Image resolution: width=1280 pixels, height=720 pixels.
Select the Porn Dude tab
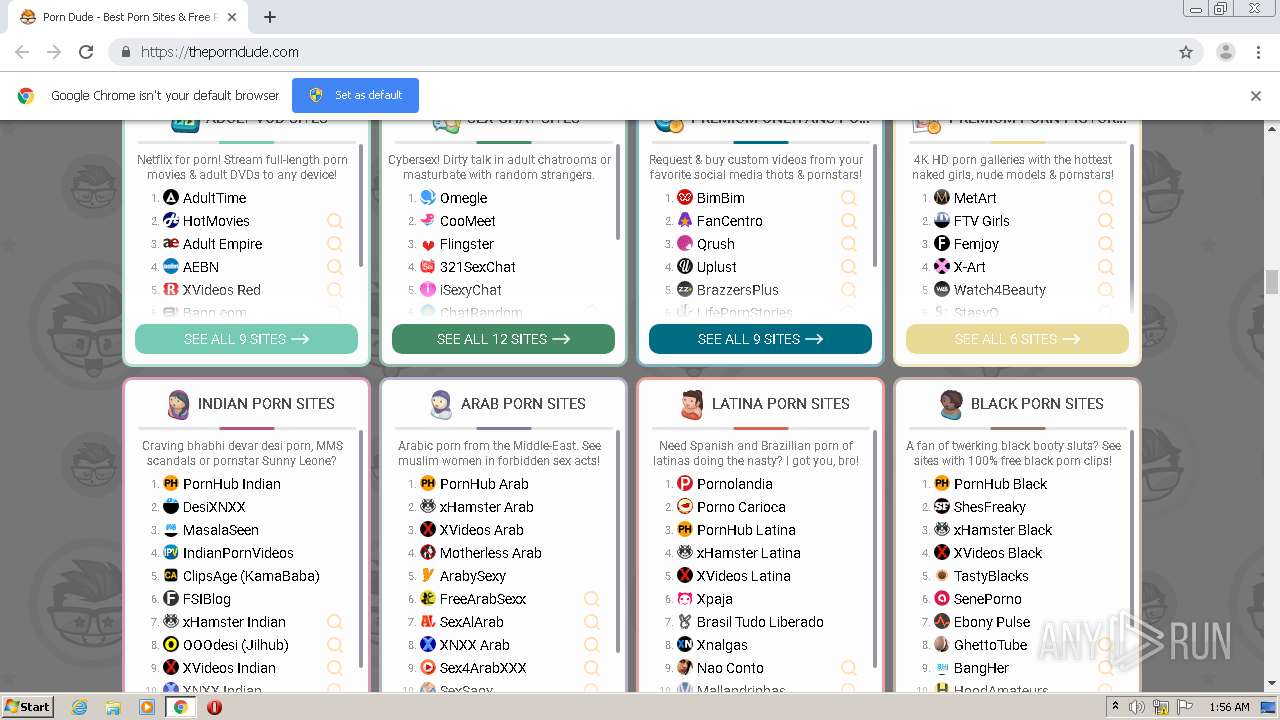click(x=128, y=17)
